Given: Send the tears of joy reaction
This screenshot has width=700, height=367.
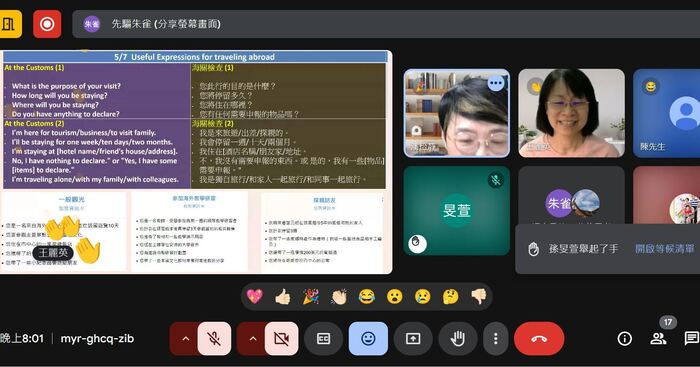Looking at the screenshot, I should 367,296.
